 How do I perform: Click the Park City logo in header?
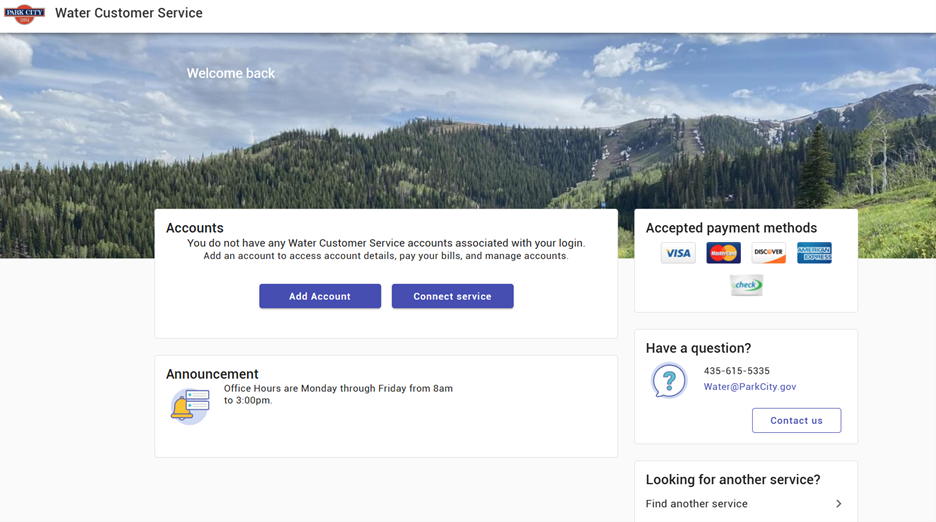(24, 13)
